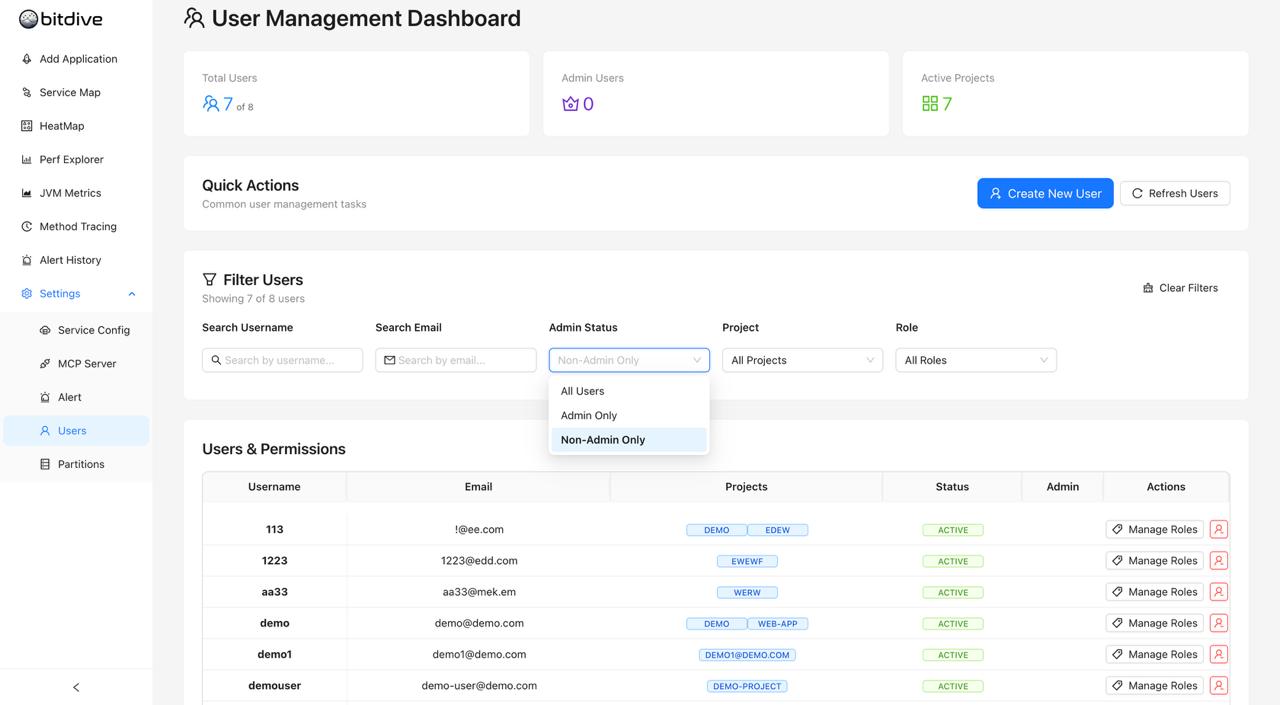Click the demo-user@demo.com email cell
Viewport: 1280px width, 705px height.
479,686
